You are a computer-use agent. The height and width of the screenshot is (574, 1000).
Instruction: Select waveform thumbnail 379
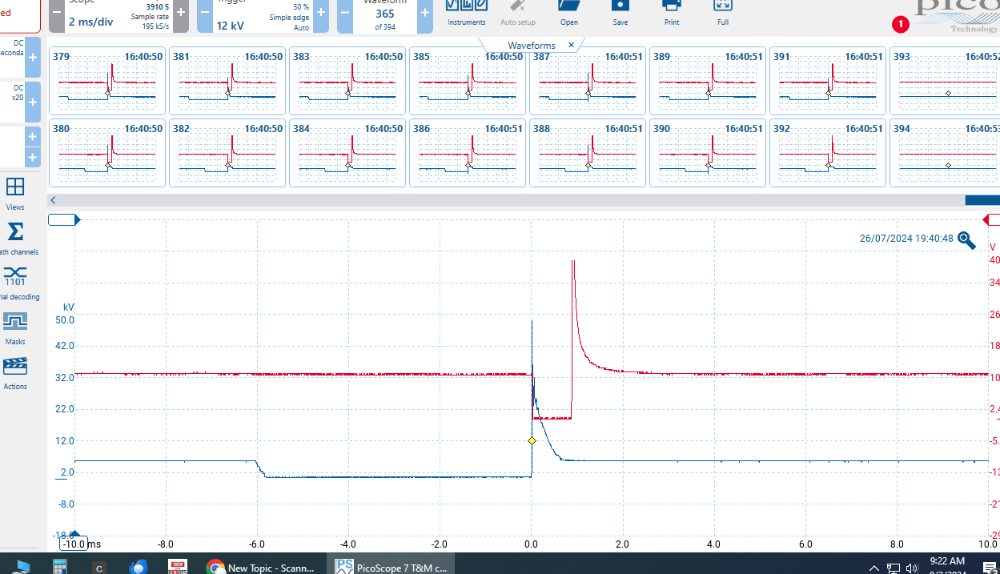107,82
